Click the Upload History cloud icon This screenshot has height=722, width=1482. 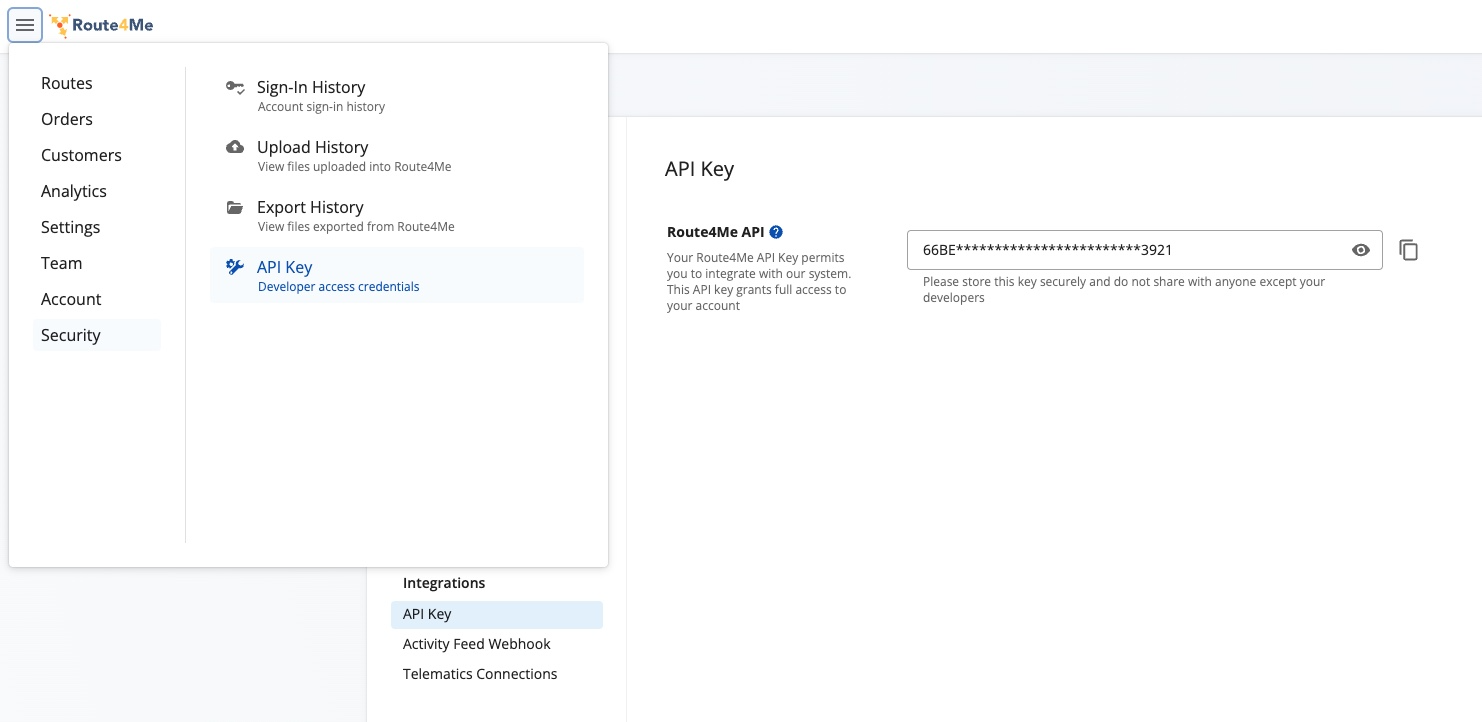(235, 147)
